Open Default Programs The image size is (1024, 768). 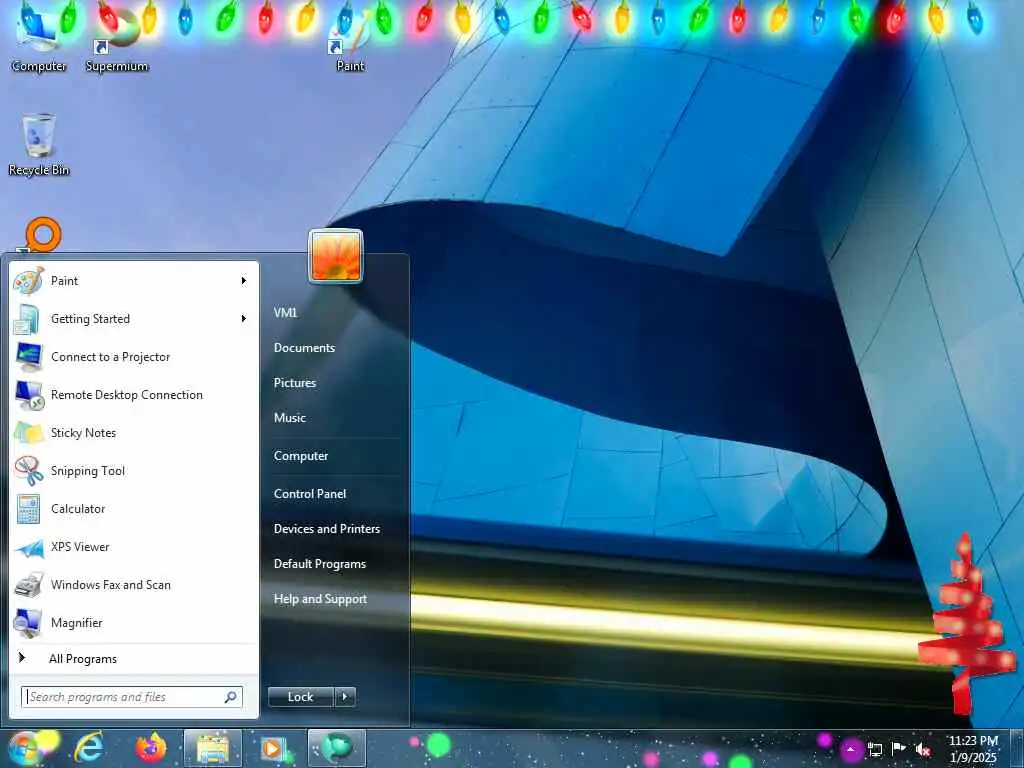tap(320, 564)
